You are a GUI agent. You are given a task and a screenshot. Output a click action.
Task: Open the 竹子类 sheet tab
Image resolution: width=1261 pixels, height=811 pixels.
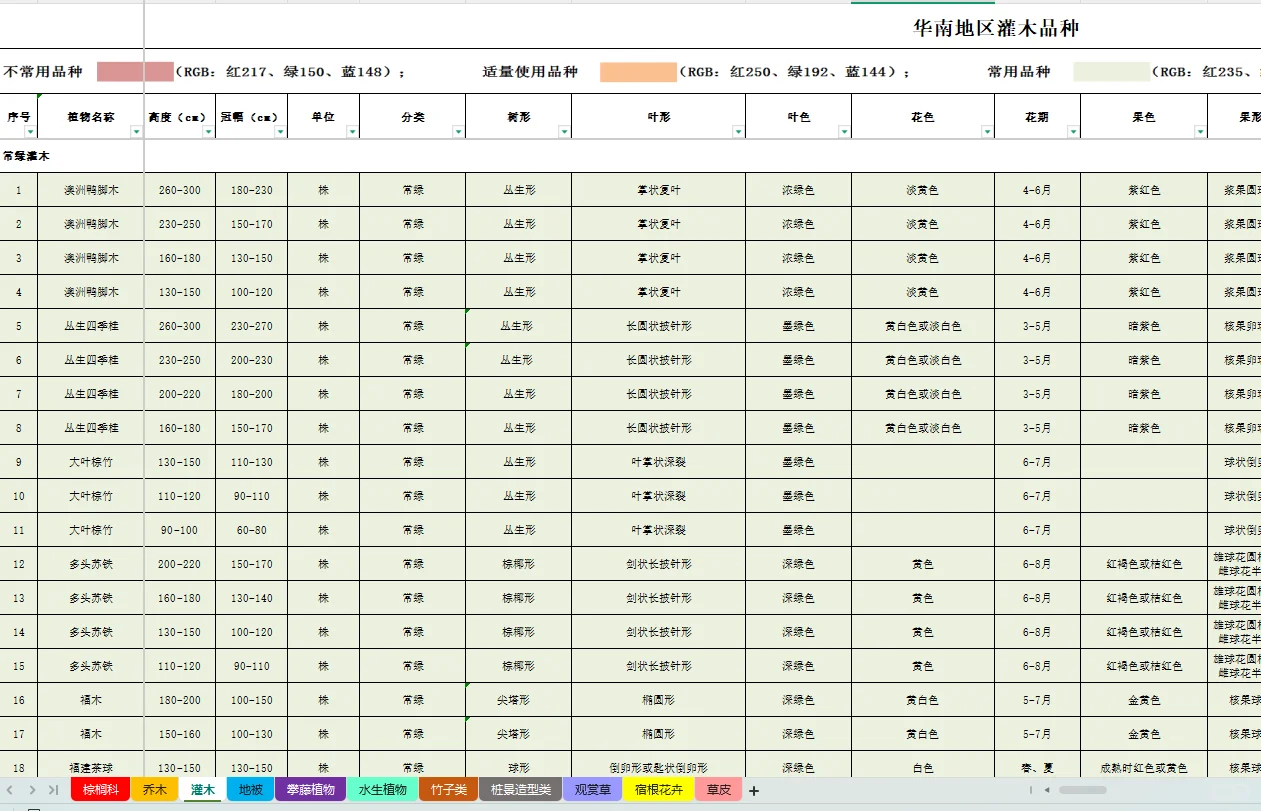[449, 789]
